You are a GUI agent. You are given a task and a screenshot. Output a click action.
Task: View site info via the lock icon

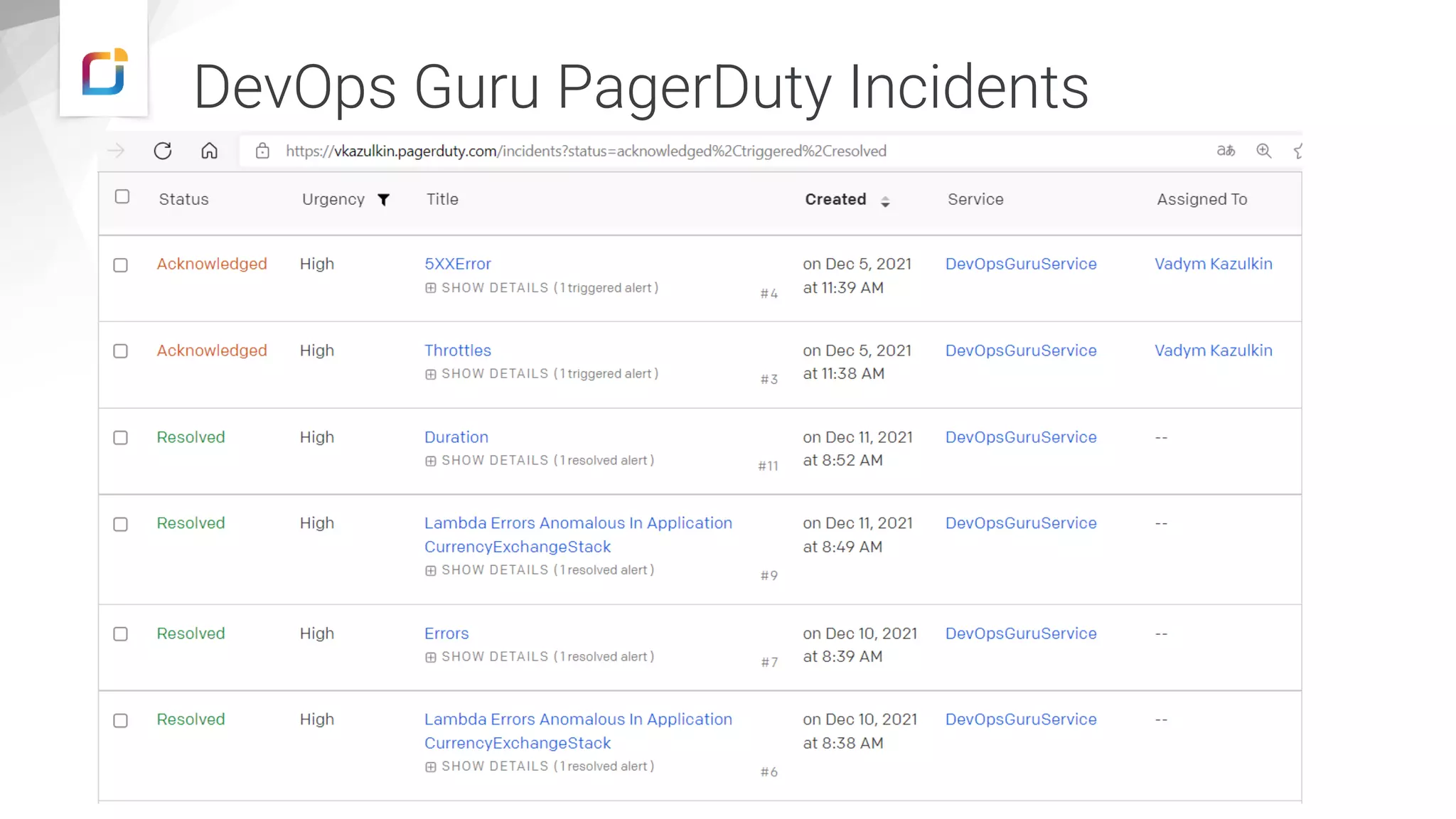pos(262,151)
